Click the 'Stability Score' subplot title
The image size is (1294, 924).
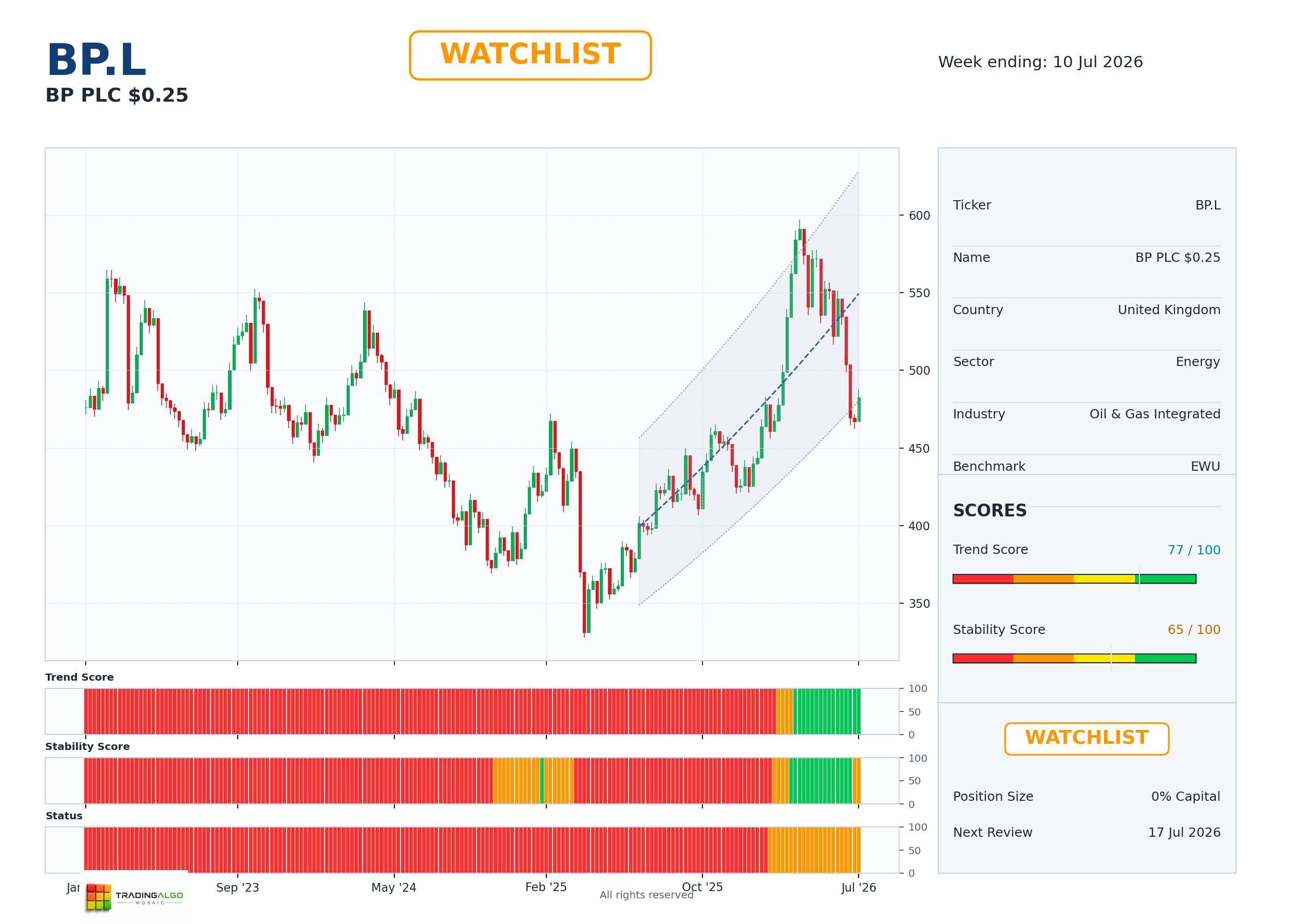click(x=88, y=746)
